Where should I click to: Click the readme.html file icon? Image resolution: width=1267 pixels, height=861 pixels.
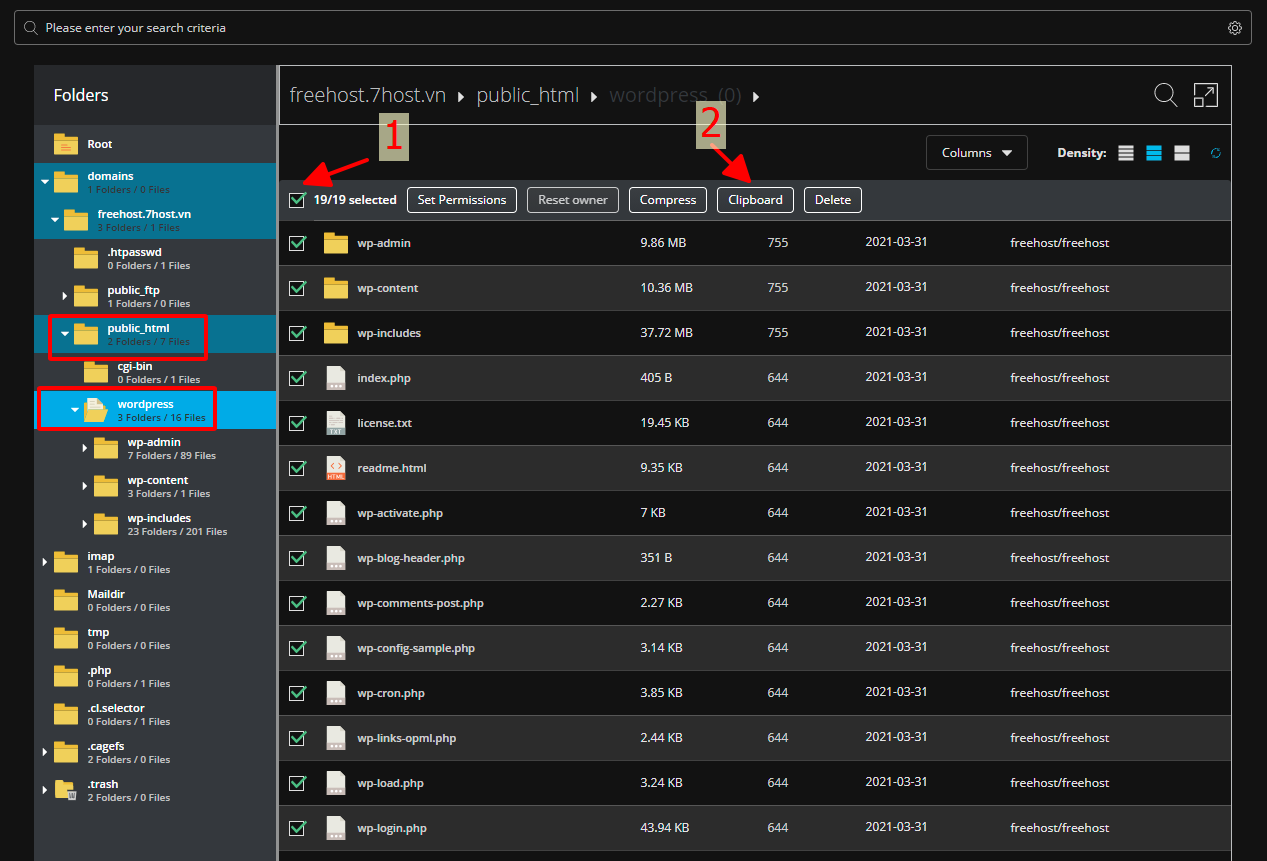336,468
